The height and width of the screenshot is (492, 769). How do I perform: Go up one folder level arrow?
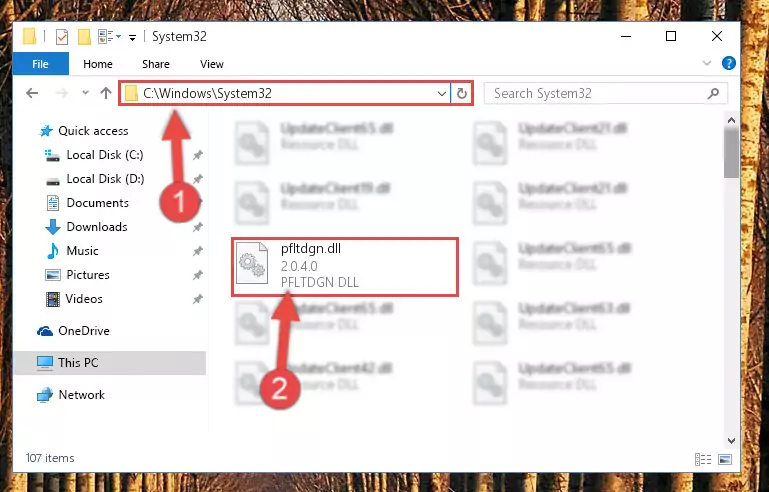coord(105,93)
